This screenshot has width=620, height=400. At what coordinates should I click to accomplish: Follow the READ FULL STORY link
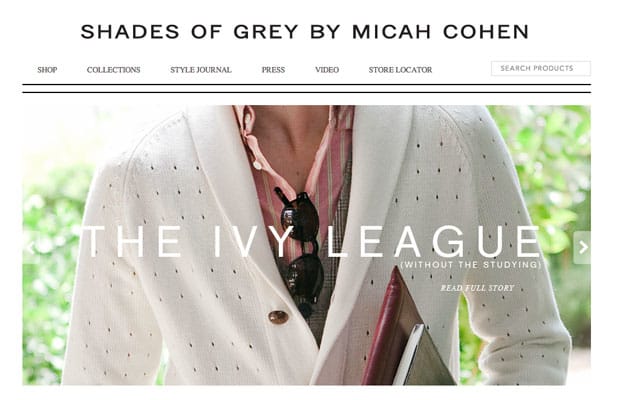pos(477,288)
